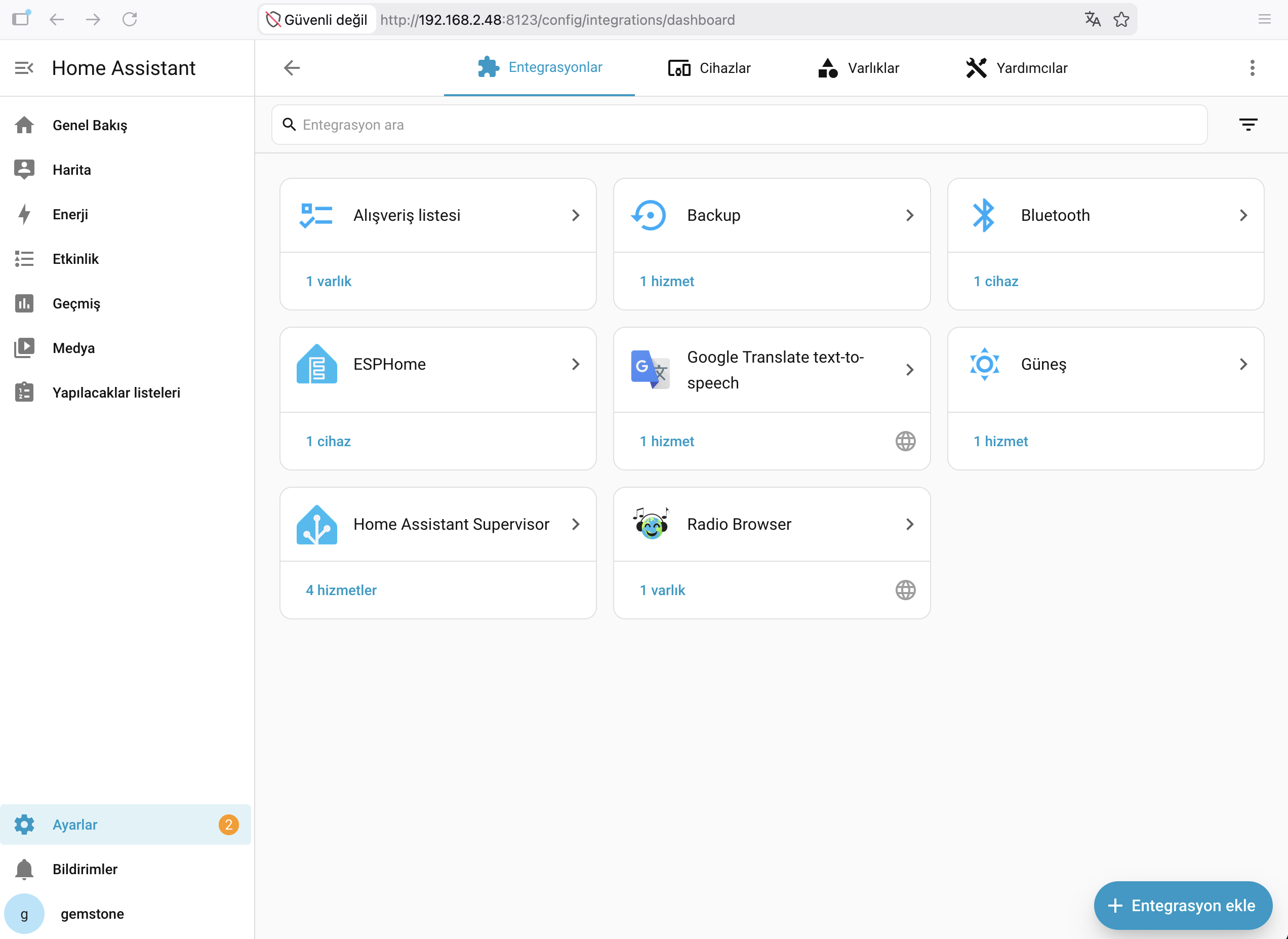Expand the ESPHome card chevron
Viewport: 1288px width, 939px height.
576,364
